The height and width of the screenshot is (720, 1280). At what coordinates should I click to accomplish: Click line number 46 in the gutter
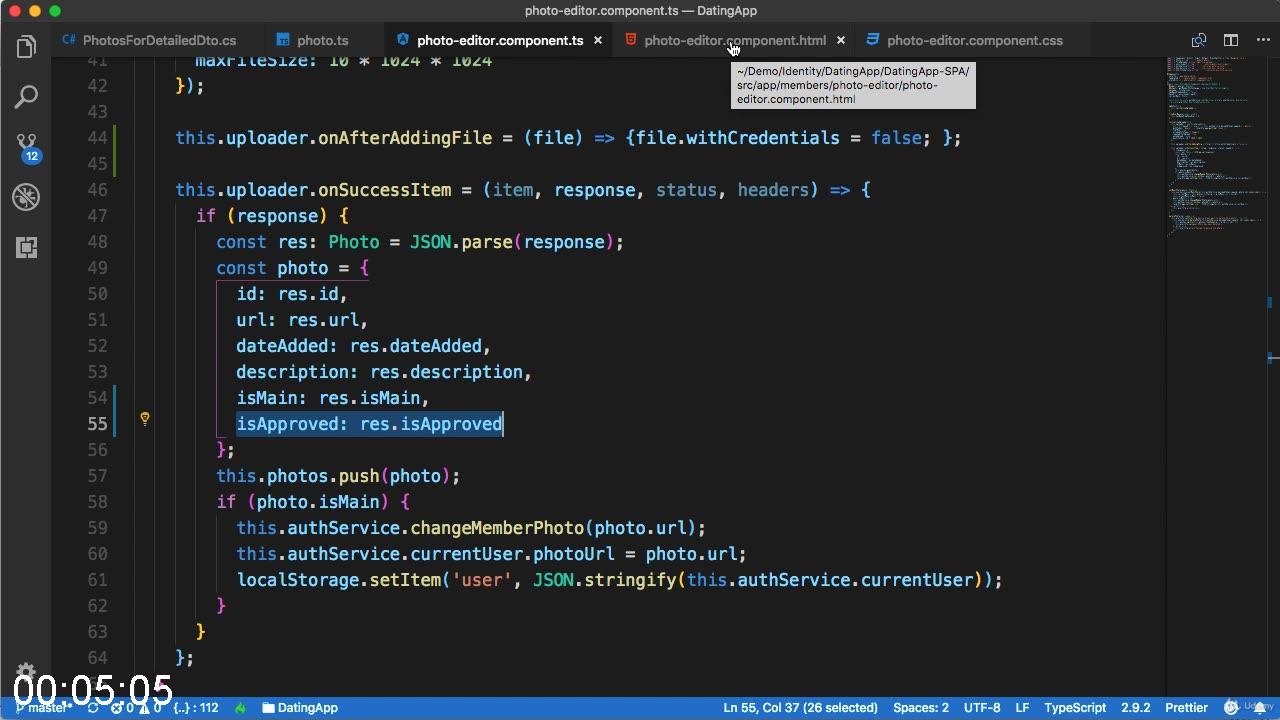click(x=97, y=190)
